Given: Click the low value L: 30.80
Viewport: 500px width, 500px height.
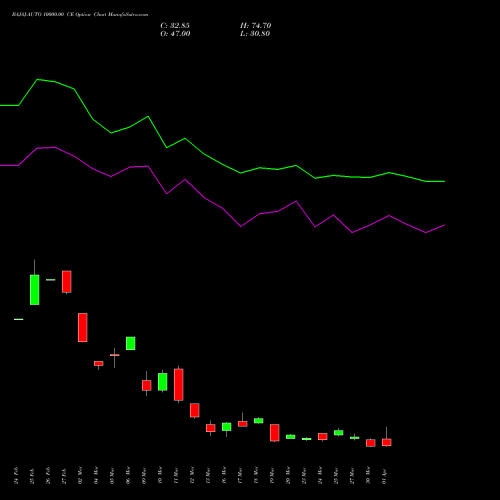Looking at the screenshot, I should pos(255,34).
